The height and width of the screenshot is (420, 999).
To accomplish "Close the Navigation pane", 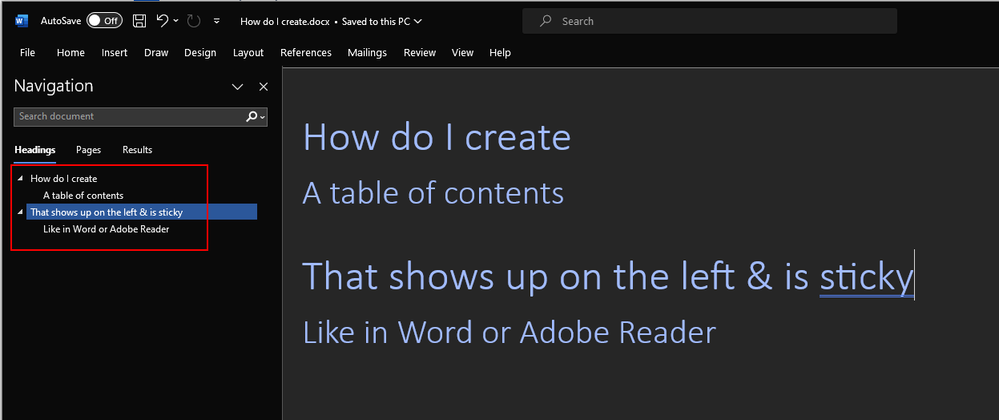I will click(x=263, y=87).
